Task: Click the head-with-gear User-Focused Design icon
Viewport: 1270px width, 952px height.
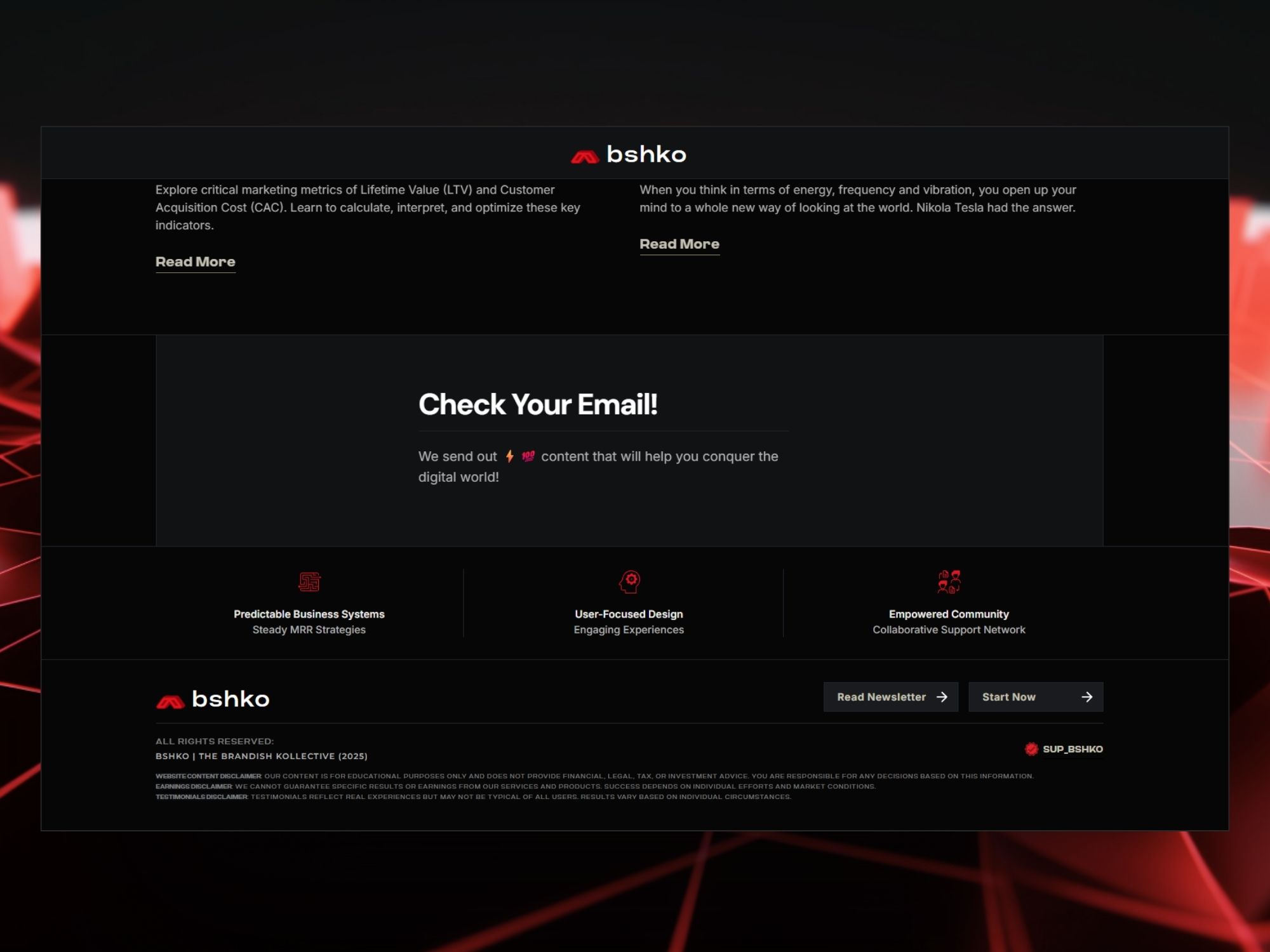Action: [x=629, y=581]
